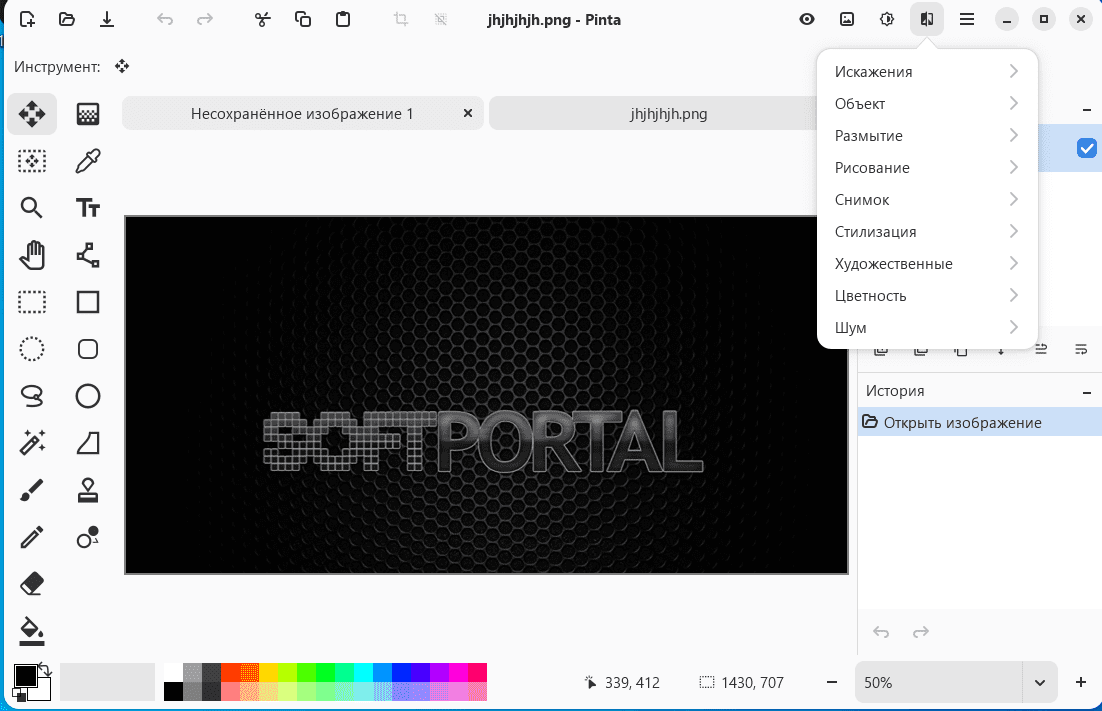Switch to jhjhjhjh.png tab
Image resolution: width=1102 pixels, height=711 pixels.
[668, 114]
